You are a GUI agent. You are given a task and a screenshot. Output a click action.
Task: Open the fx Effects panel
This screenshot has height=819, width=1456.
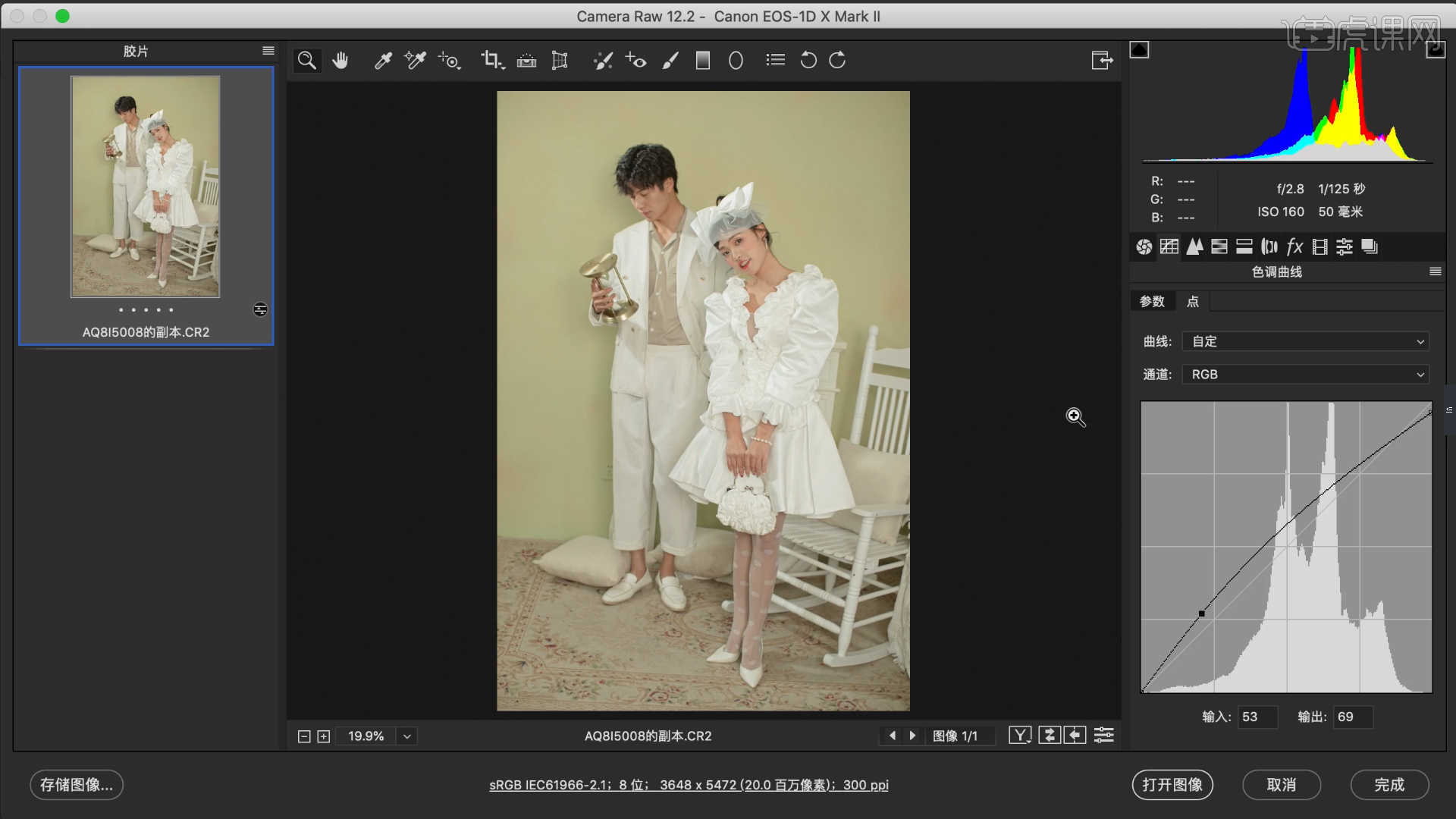[x=1294, y=246]
